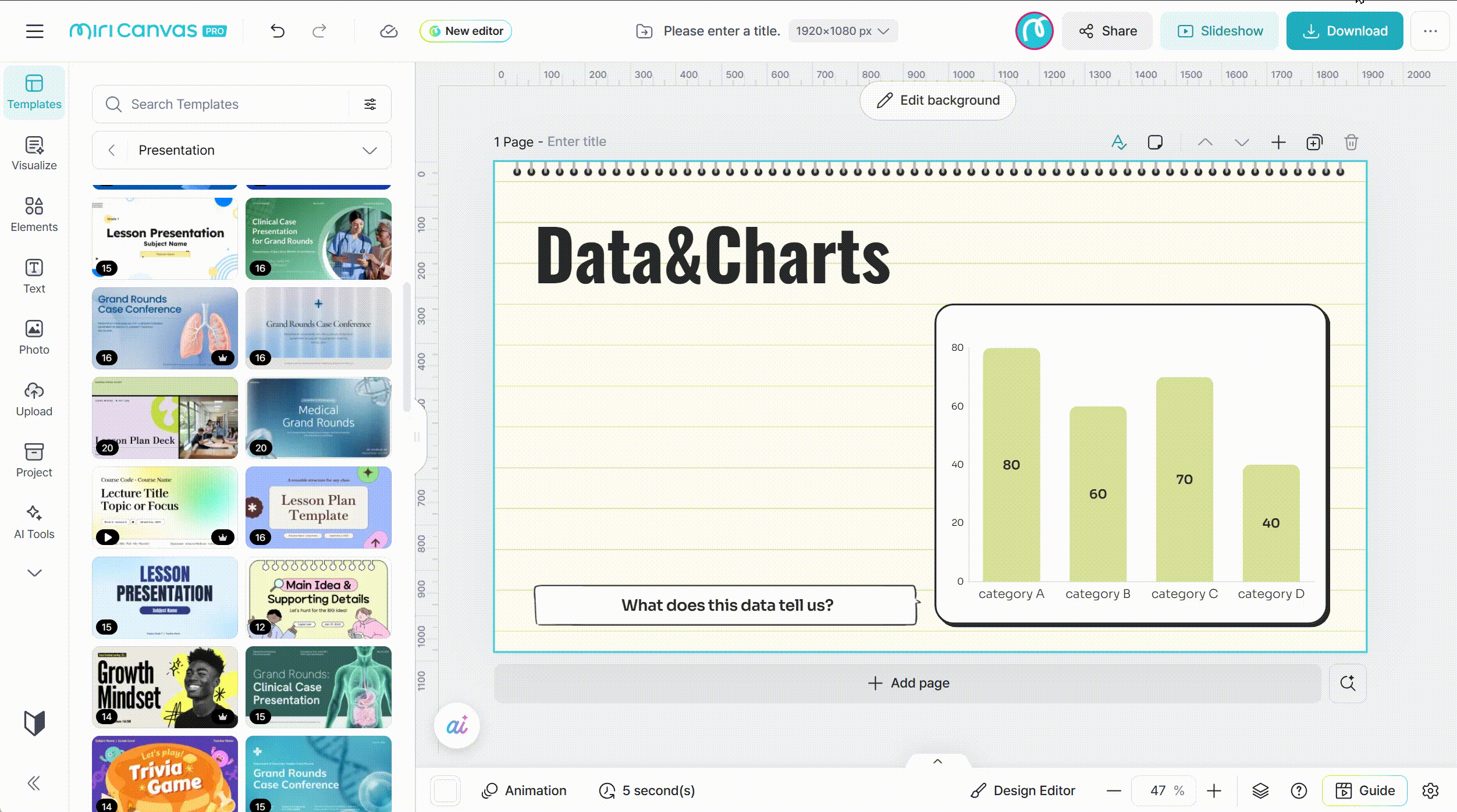Open the Text panel
Image resolution: width=1457 pixels, height=812 pixels.
coord(34,276)
